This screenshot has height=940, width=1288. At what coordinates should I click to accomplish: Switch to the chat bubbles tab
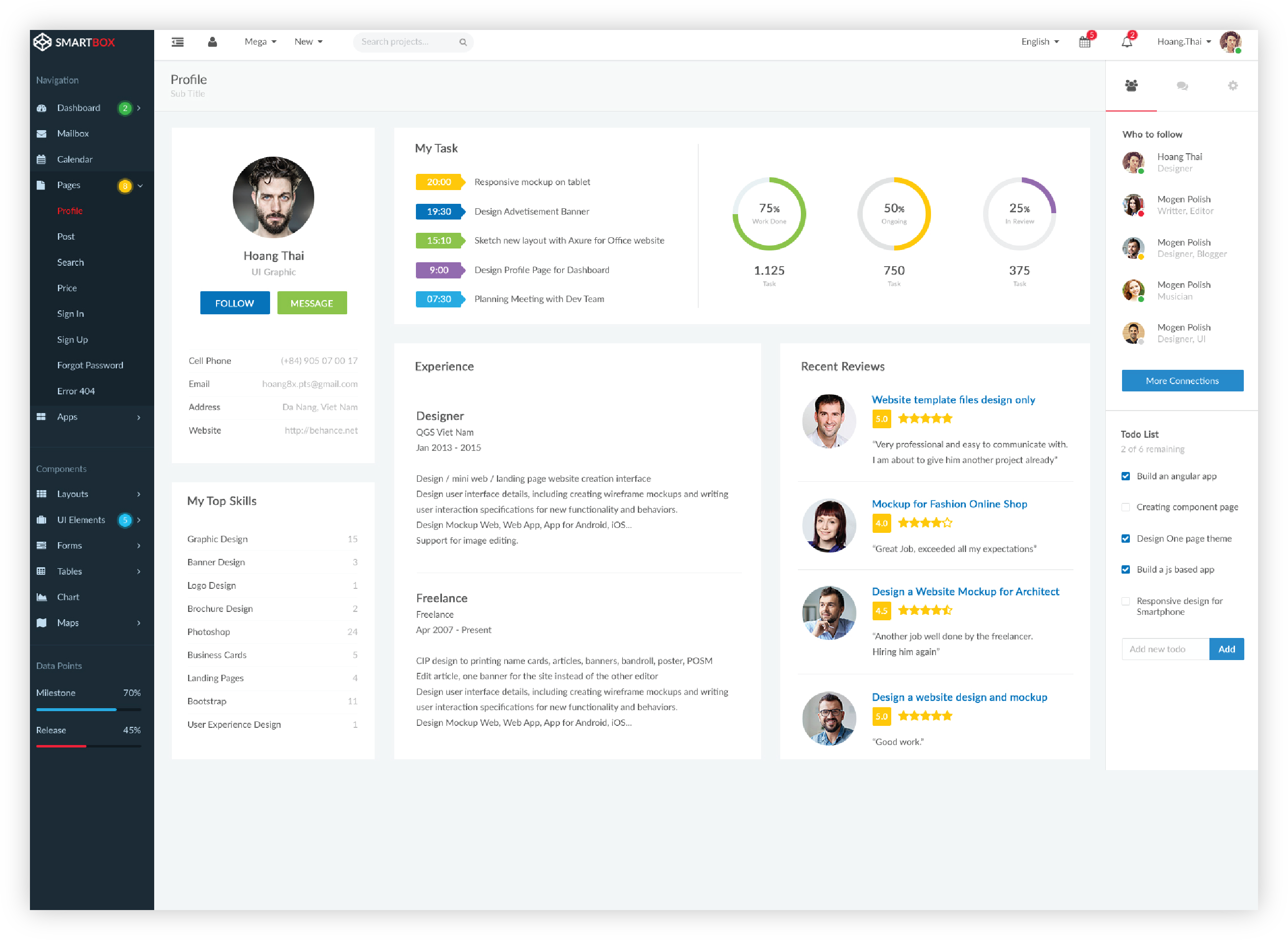click(1182, 85)
